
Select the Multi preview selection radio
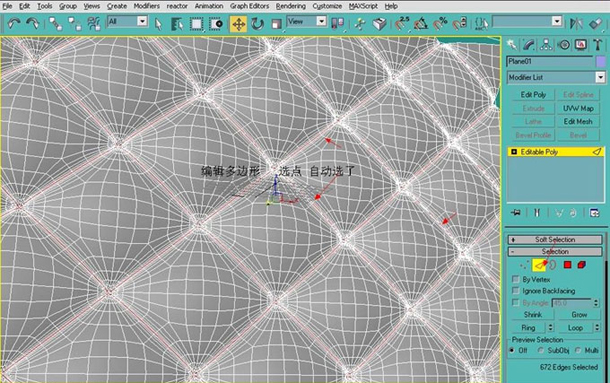click(578, 350)
